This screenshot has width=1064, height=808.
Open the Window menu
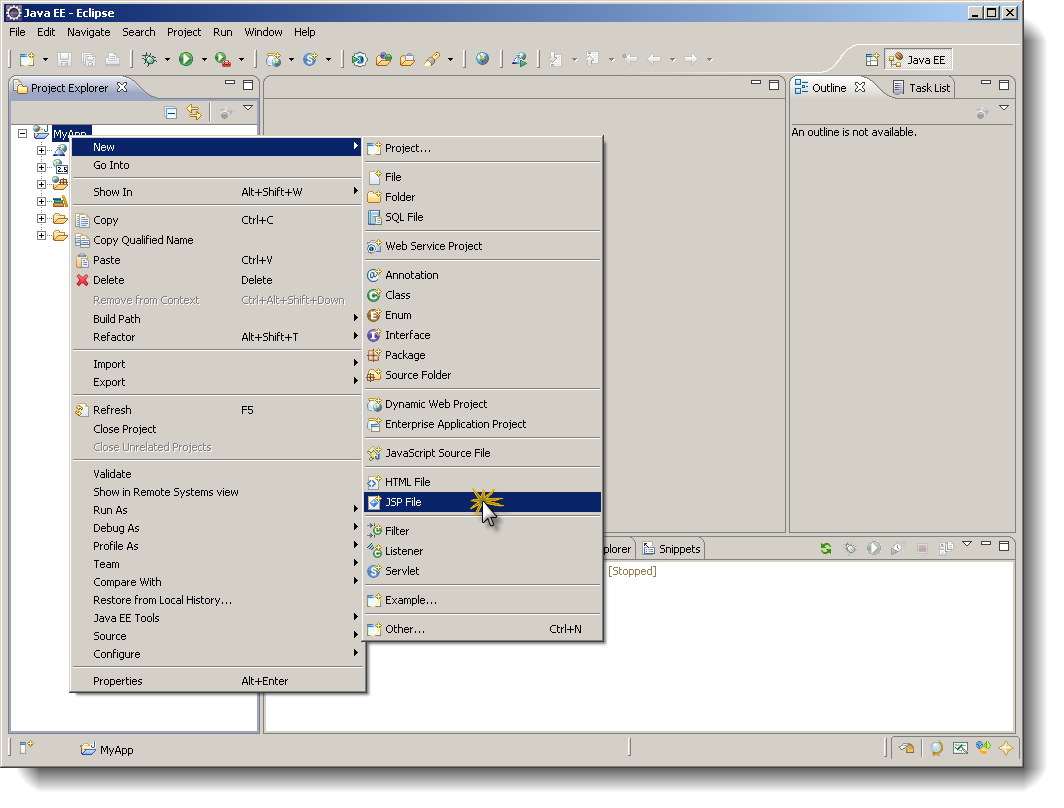click(263, 31)
